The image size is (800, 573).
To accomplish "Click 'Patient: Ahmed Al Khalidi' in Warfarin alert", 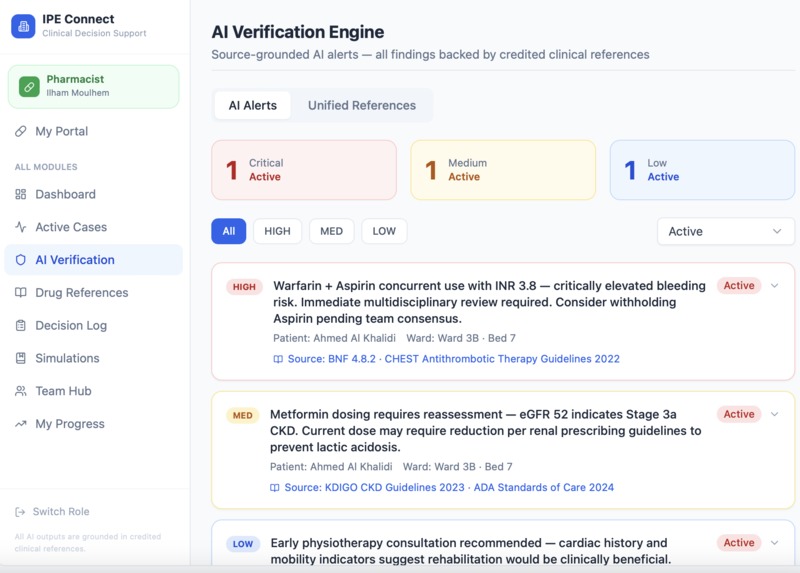I will 334,338.
